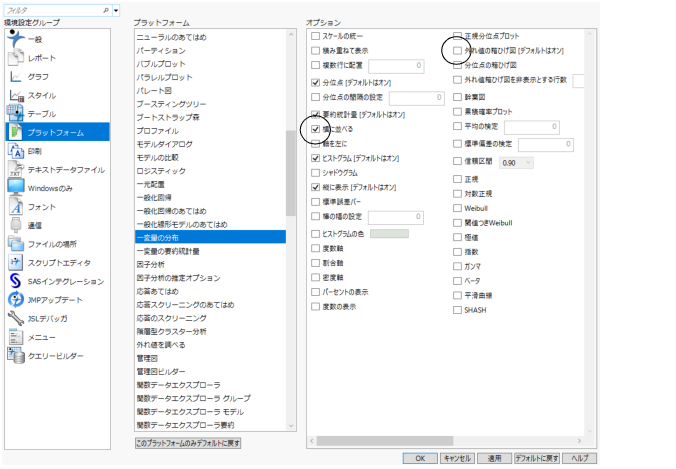Select 一変量の分布 platform
Viewport: 676px width, 469px height.
tap(210, 238)
